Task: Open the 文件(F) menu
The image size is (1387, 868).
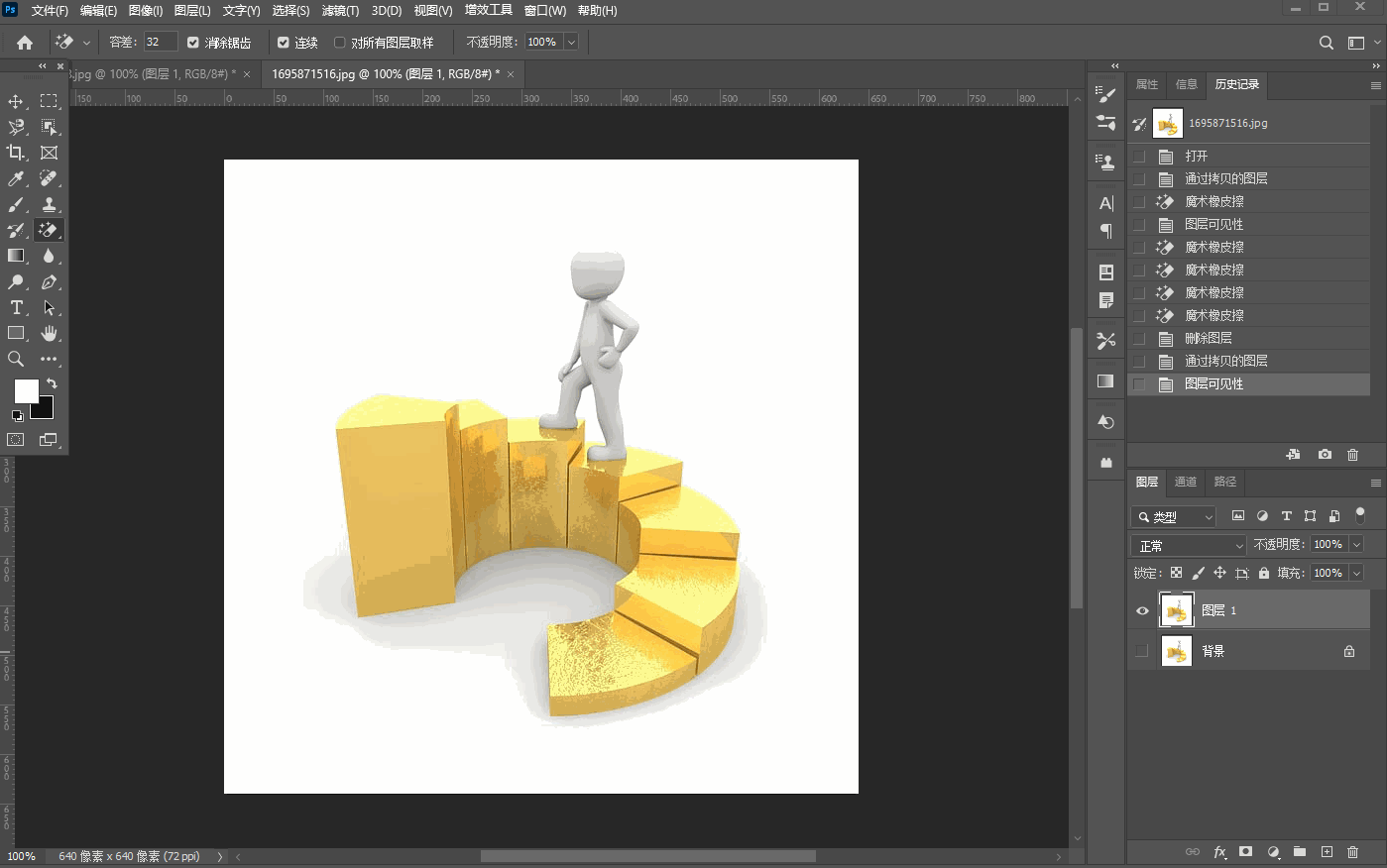Action: [x=50, y=11]
